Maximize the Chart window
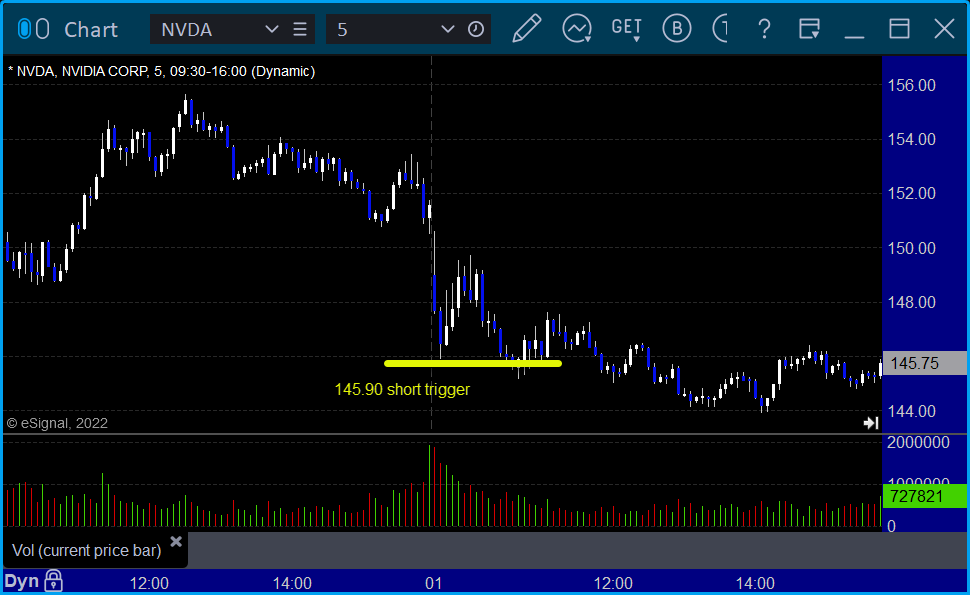 click(899, 28)
